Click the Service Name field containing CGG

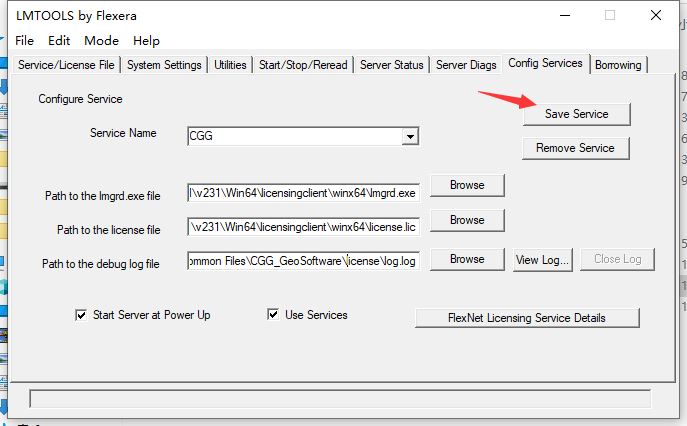295,136
